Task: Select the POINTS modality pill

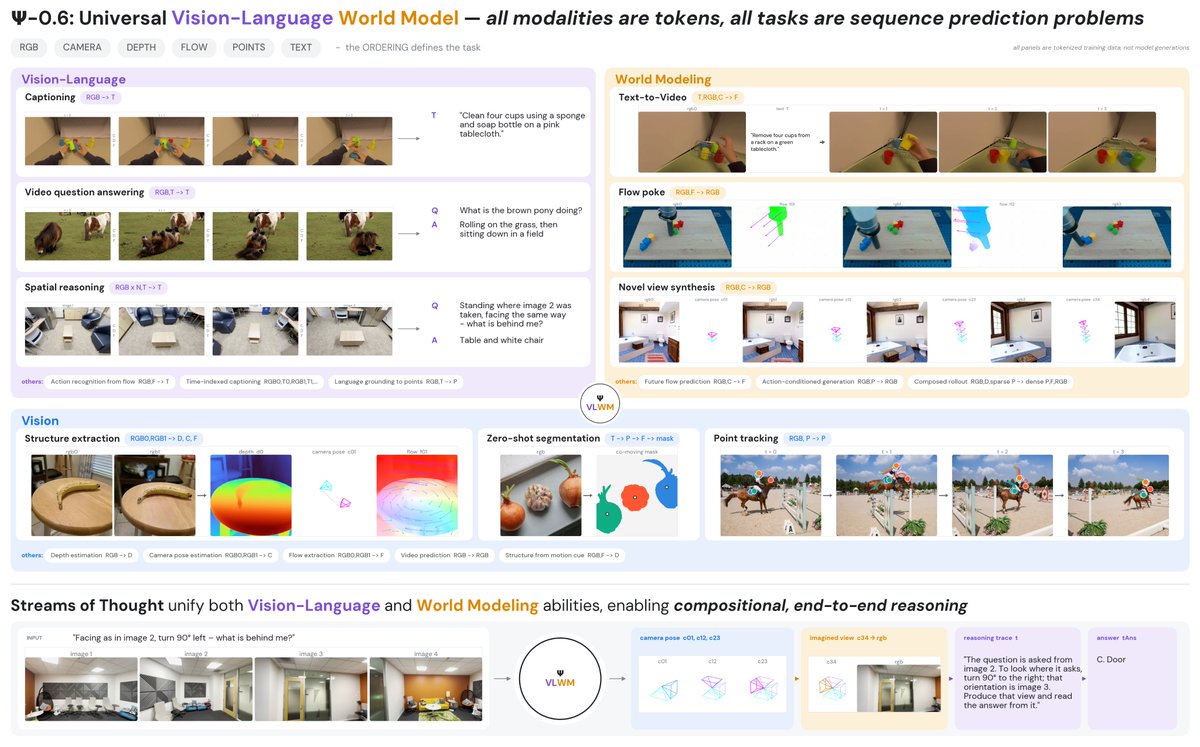Action: point(248,47)
